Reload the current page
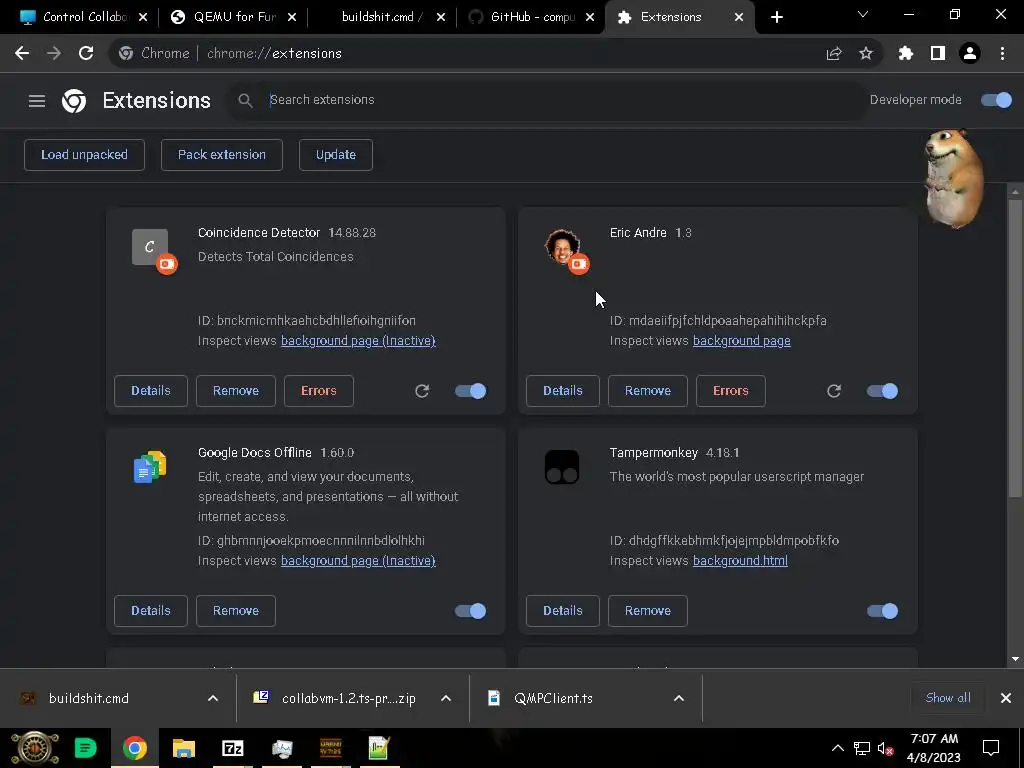The image size is (1024, 768). (86, 54)
